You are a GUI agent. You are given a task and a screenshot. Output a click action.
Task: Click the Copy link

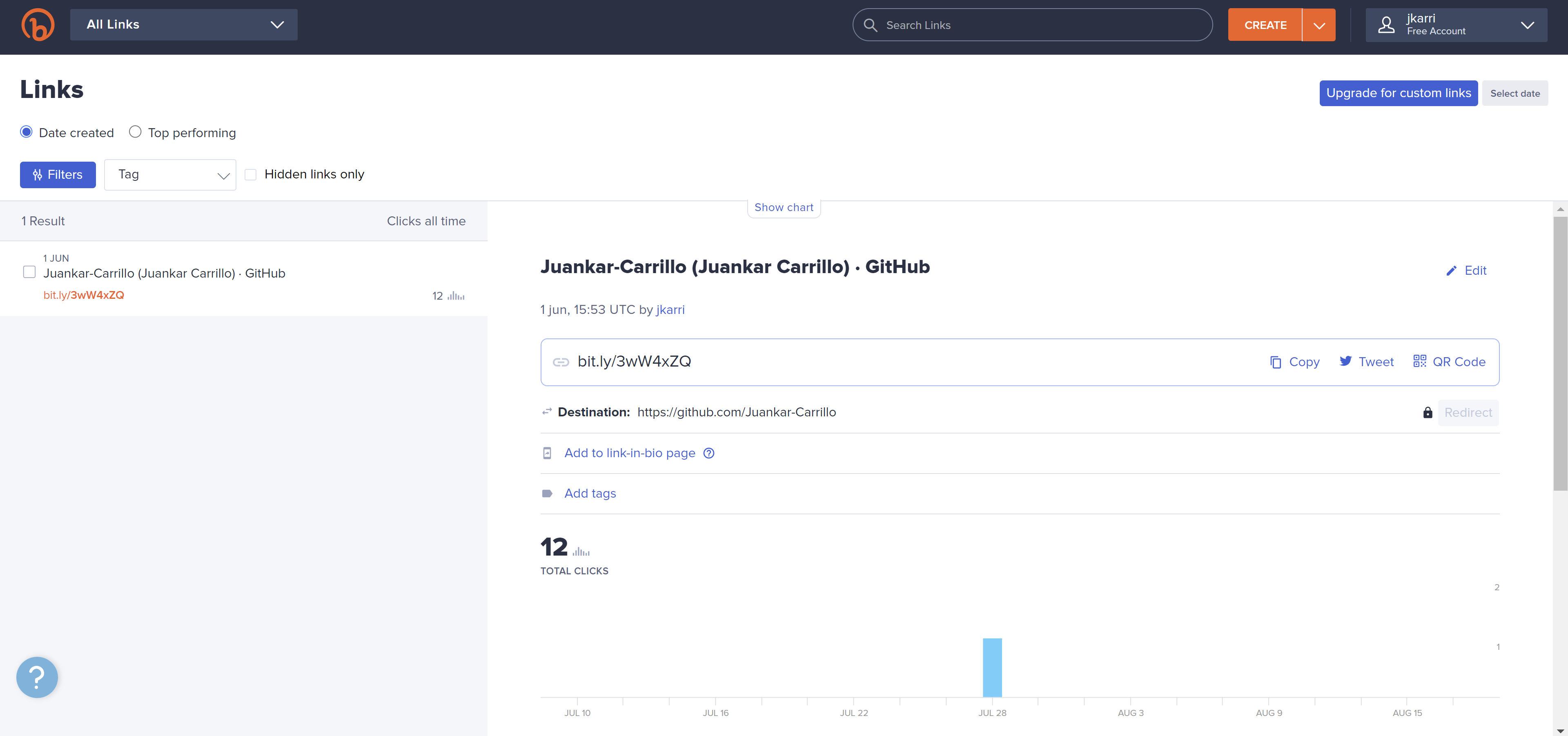[1304, 362]
